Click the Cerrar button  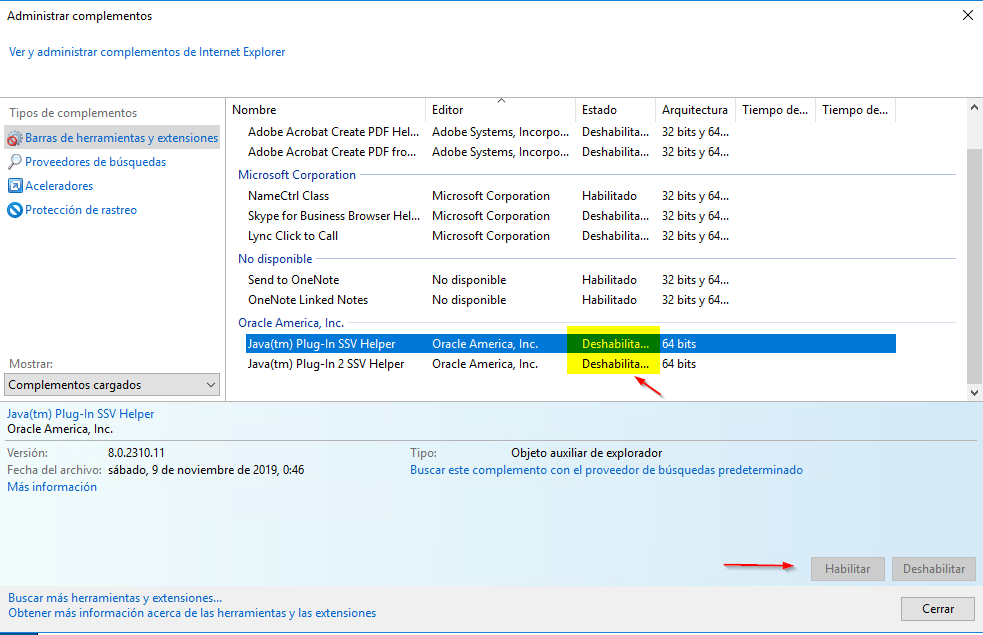[937, 608]
